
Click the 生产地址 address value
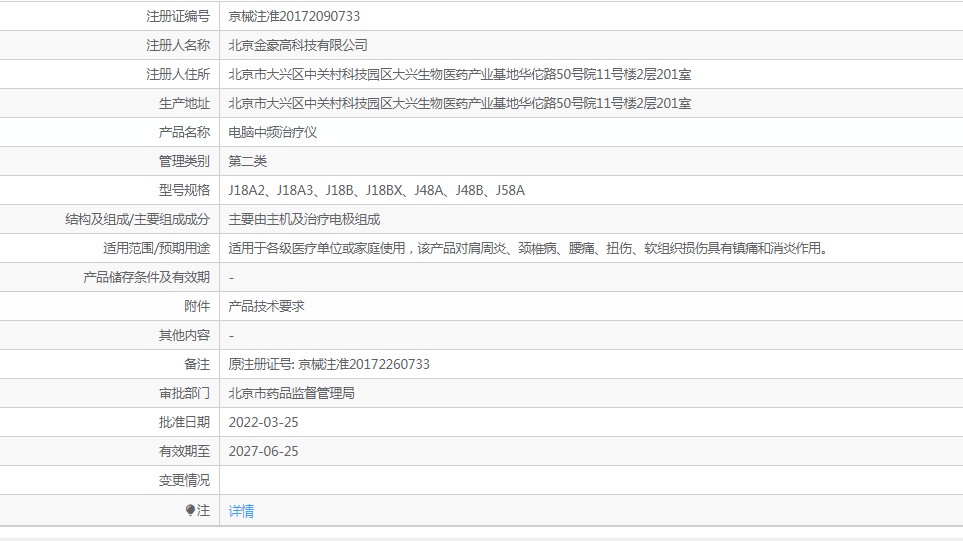(459, 103)
